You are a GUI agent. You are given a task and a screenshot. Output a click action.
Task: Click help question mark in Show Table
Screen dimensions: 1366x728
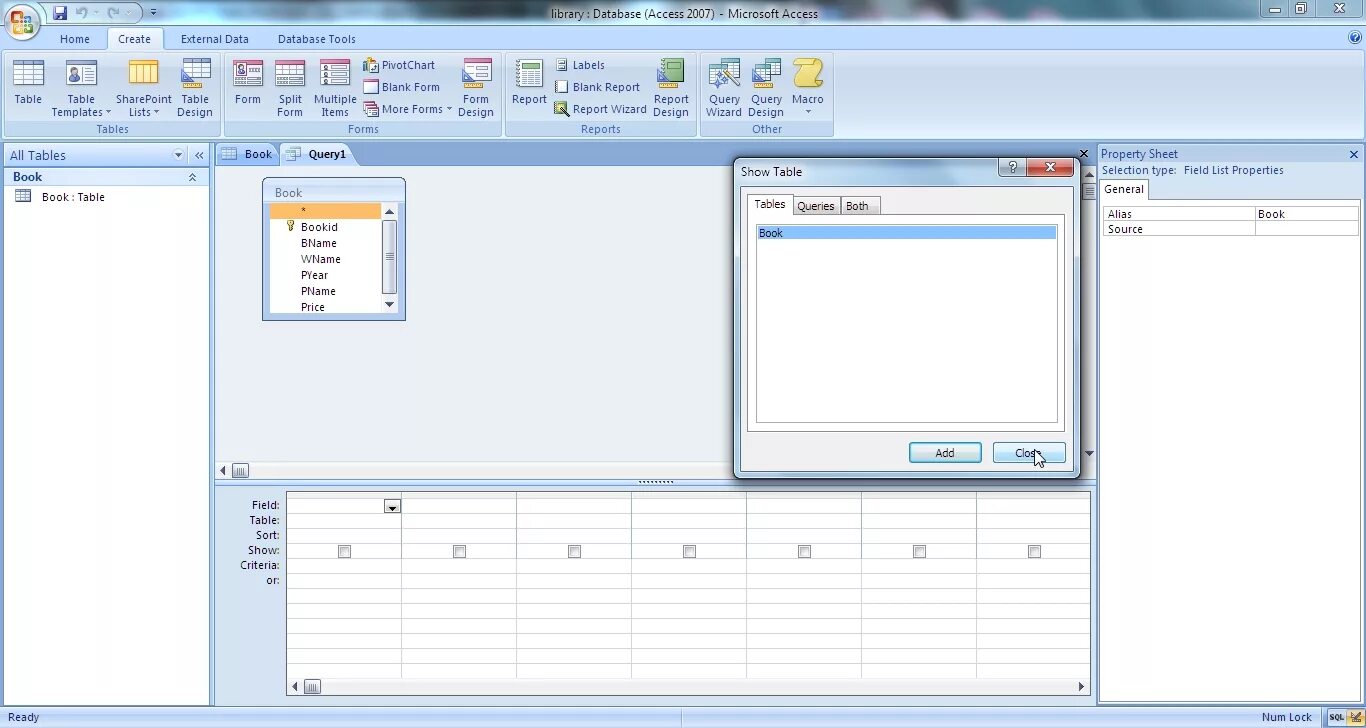coord(1012,168)
